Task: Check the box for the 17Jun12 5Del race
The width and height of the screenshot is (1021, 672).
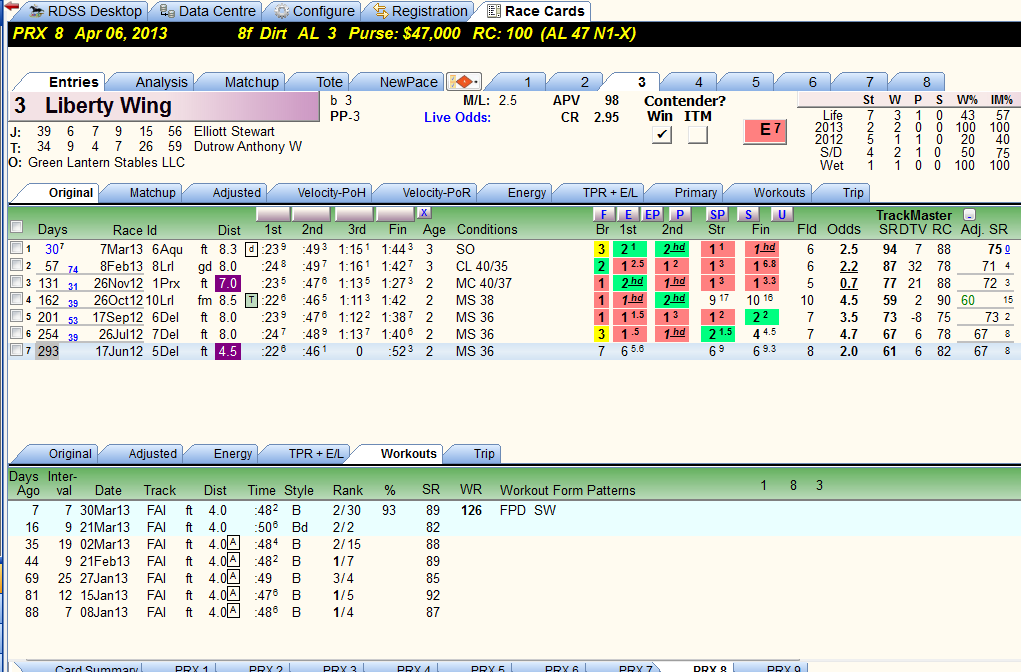Action: (x=16, y=350)
